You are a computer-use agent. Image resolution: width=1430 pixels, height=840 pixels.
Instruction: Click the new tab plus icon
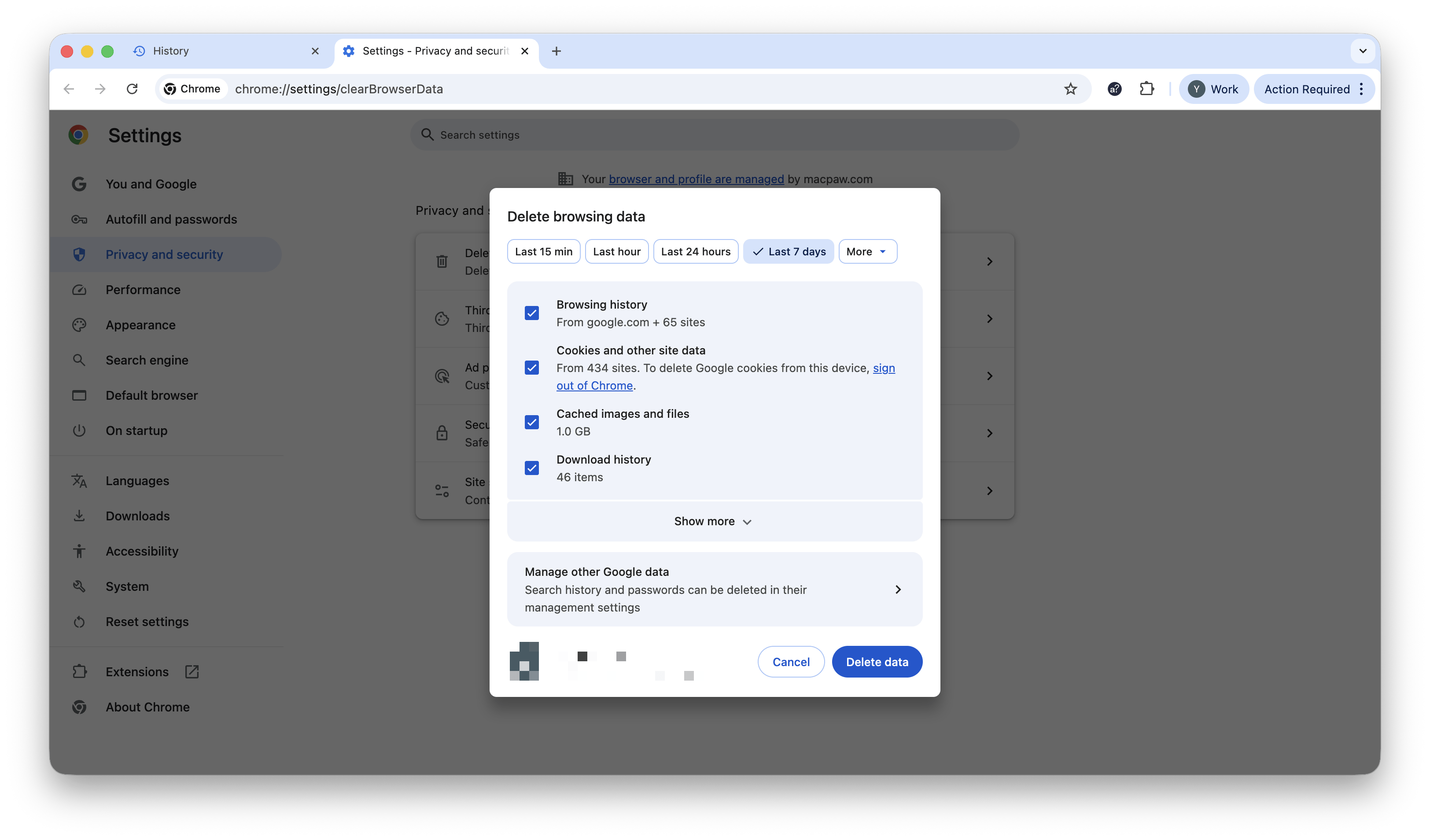click(x=556, y=51)
